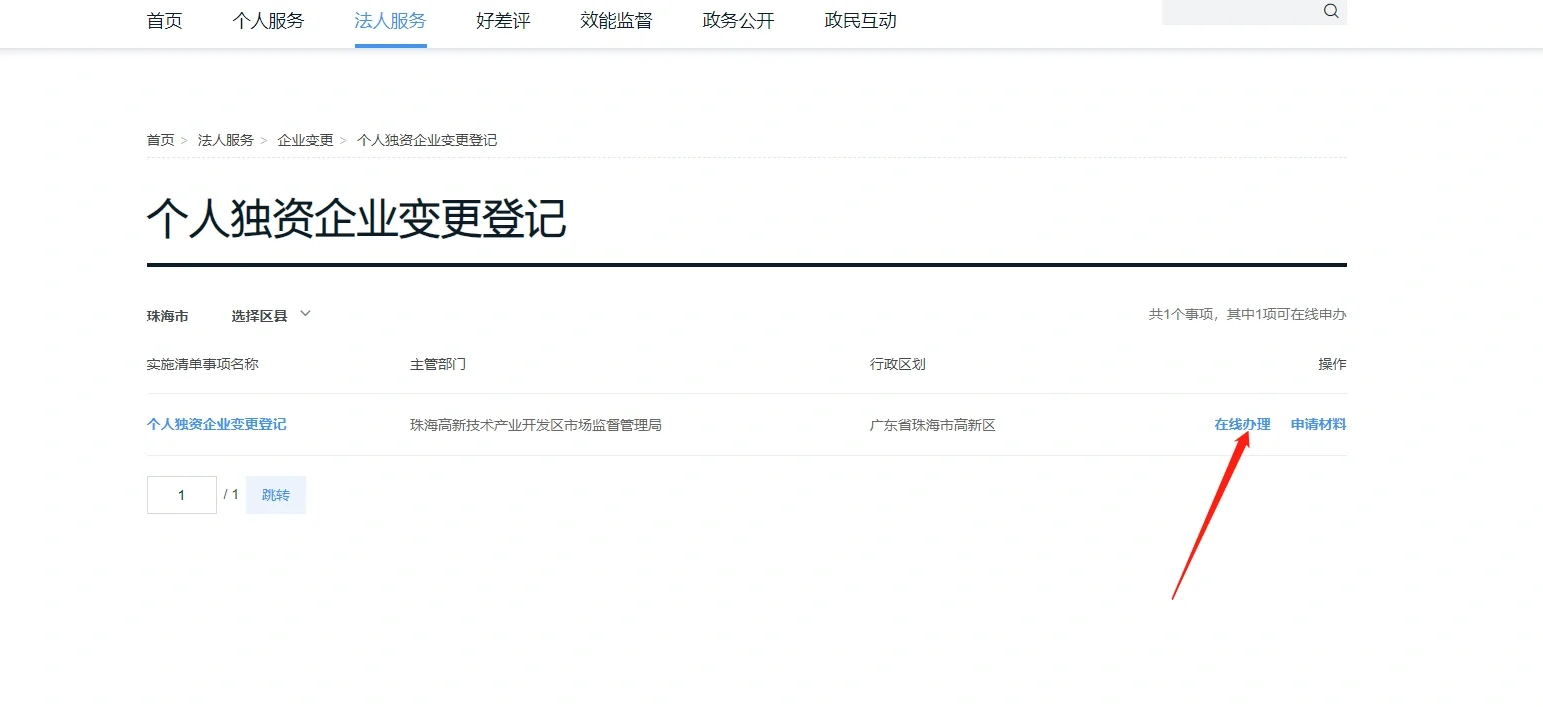1543x707 pixels.
Task: Click the 首页 breadcrumb link
Action: tap(160, 140)
